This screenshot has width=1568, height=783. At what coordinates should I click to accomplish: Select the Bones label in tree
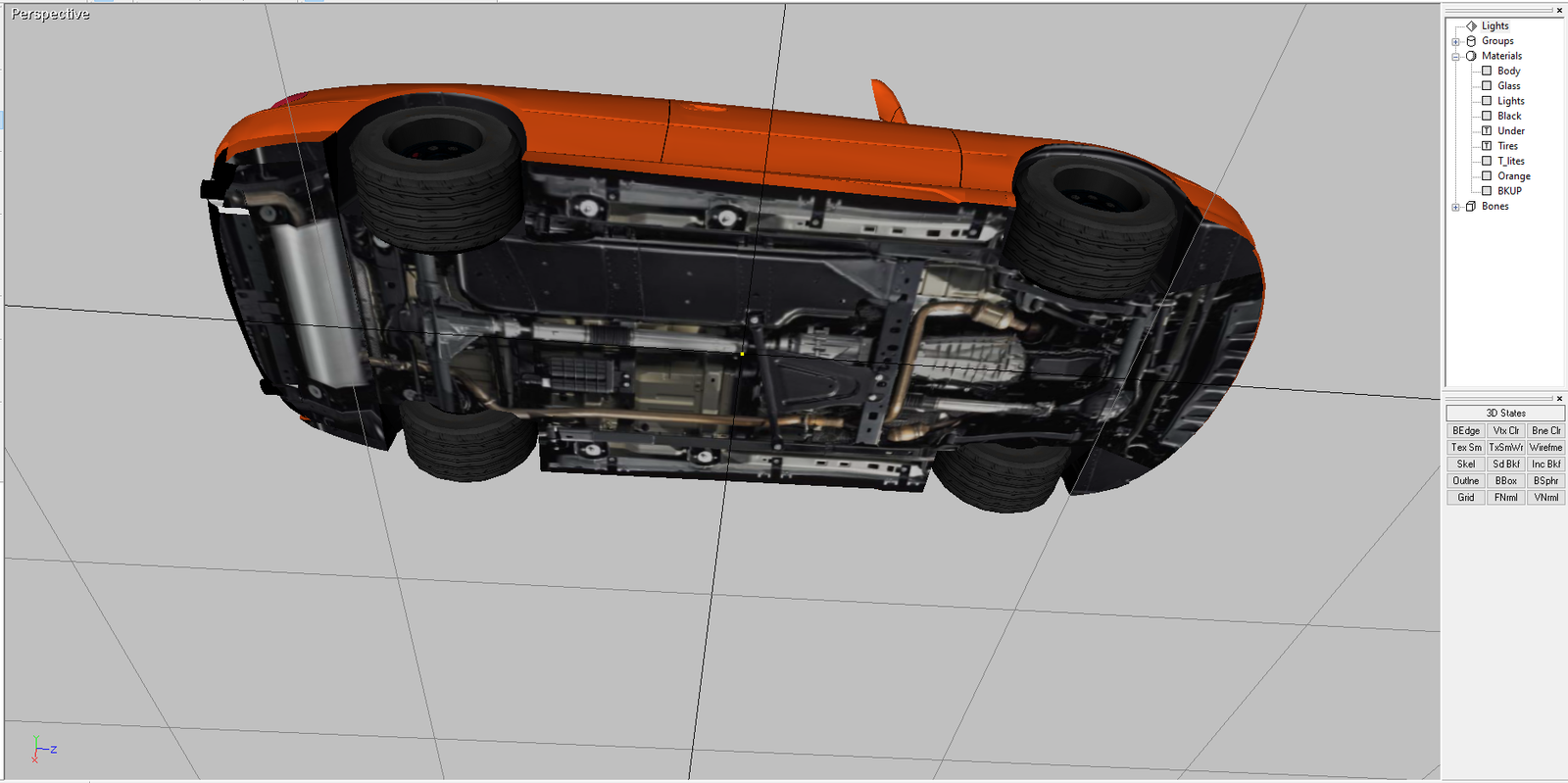click(1494, 207)
